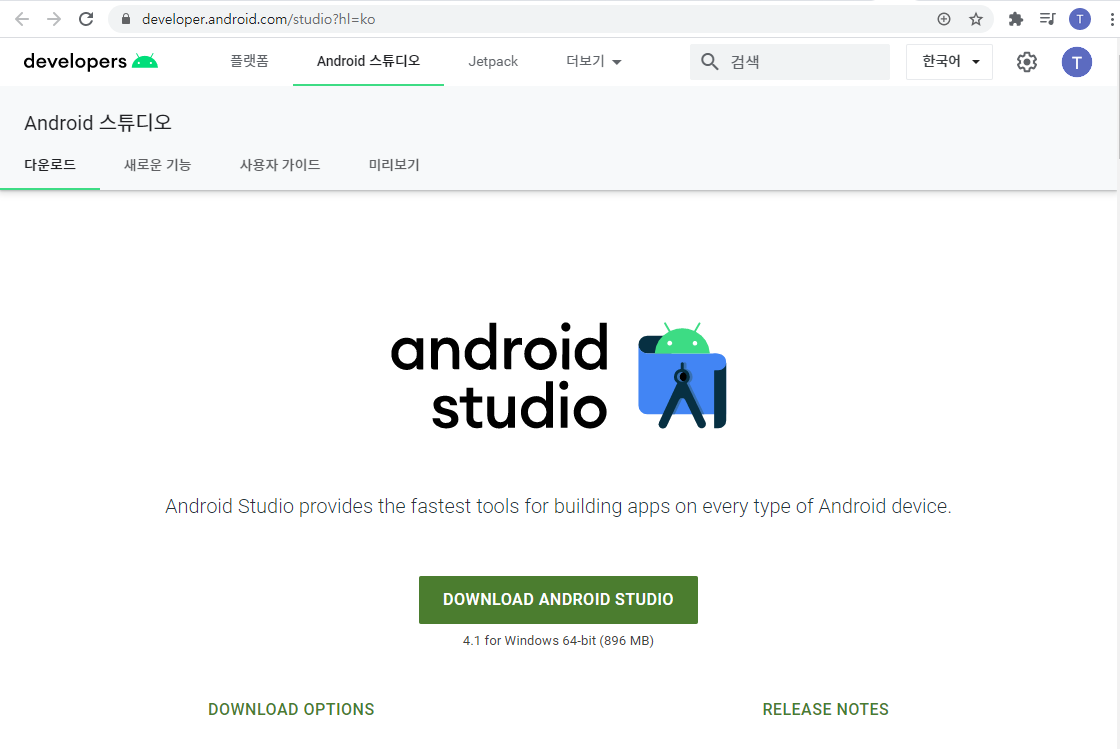Open the 플랫폼 nav item
The width and height of the screenshot is (1120, 749).
coord(249,61)
